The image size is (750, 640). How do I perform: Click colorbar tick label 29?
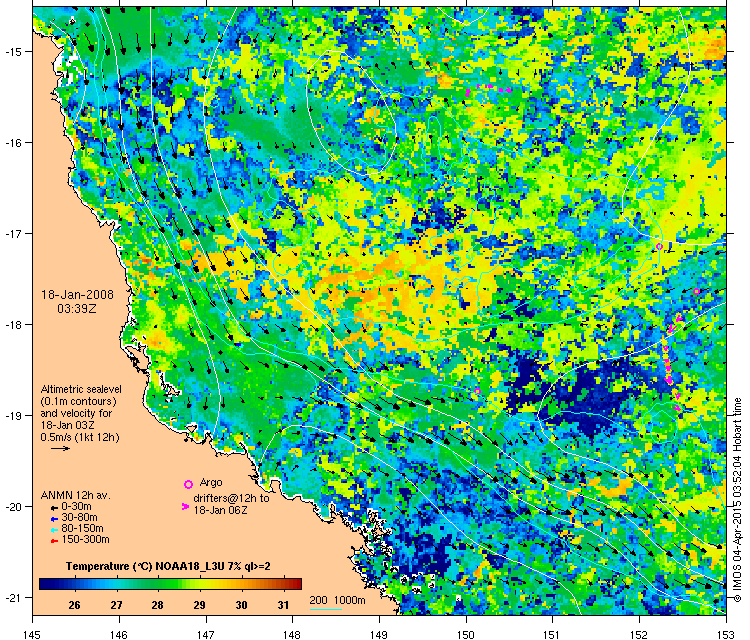(x=199, y=605)
